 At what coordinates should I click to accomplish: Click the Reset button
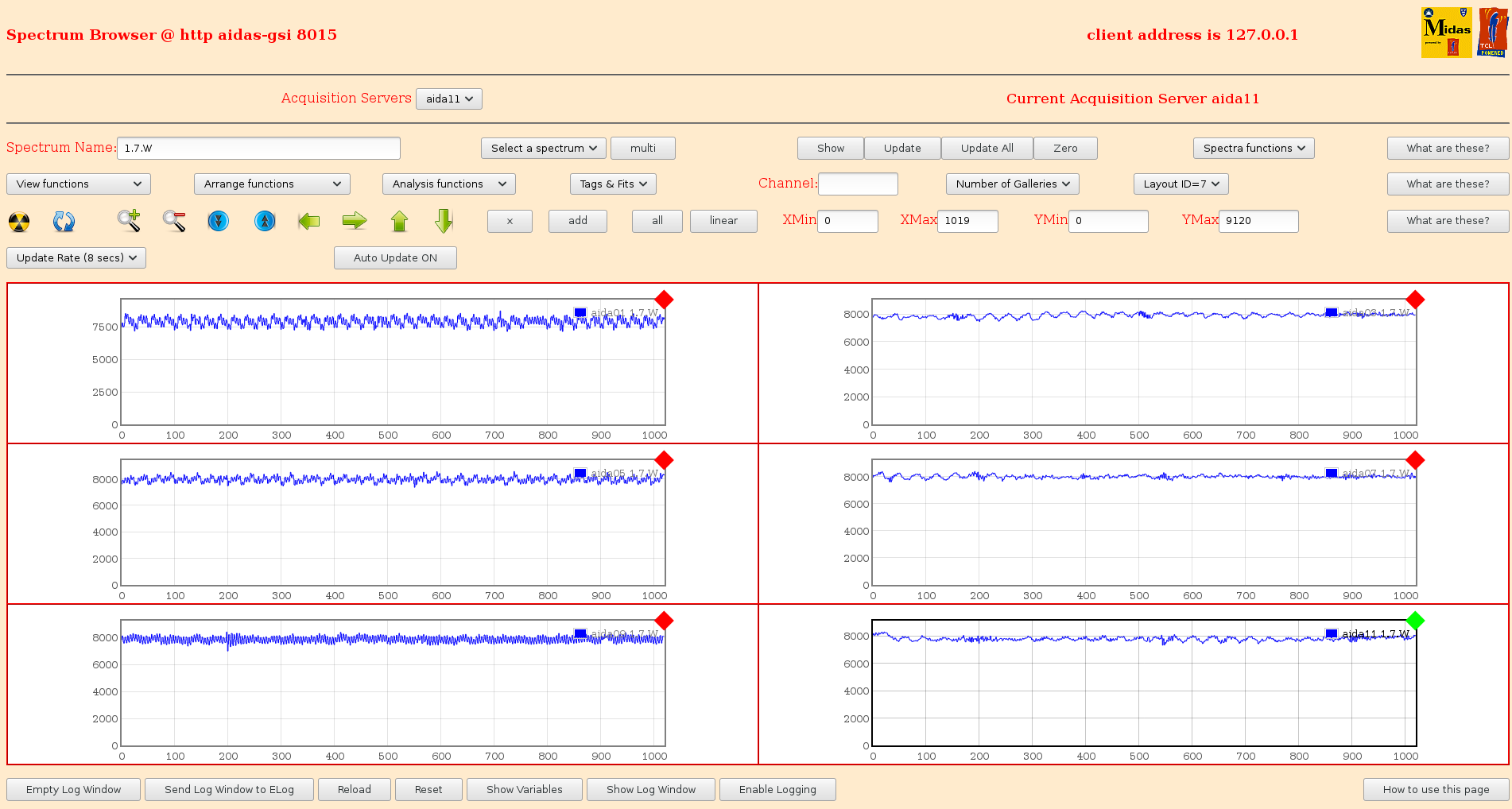(x=428, y=790)
